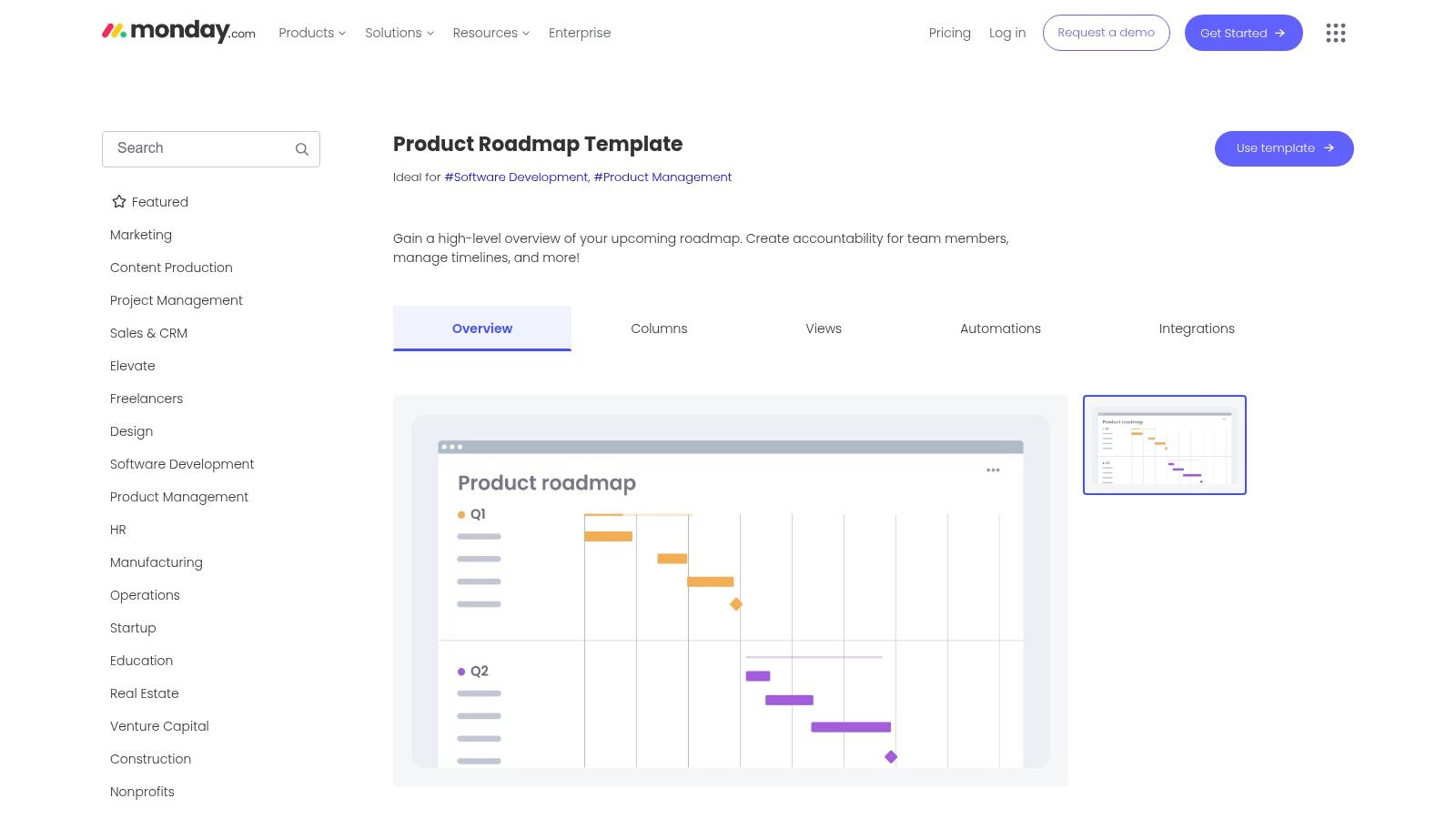This screenshot has height=819, width=1456.
Task: Click the ellipsis menu on the roadmap preview
Action: 993,470
